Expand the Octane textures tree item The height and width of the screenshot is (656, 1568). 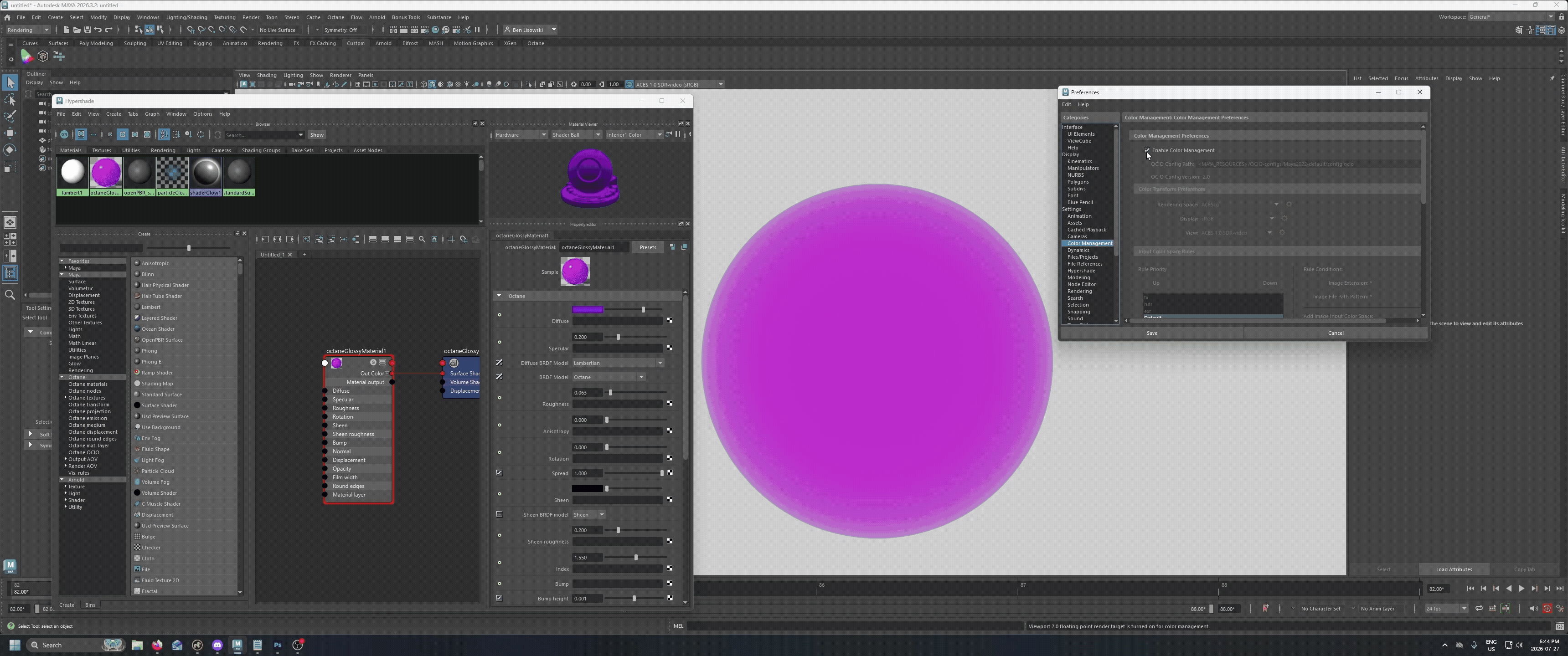pyautogui.click(x=66, y=397)
